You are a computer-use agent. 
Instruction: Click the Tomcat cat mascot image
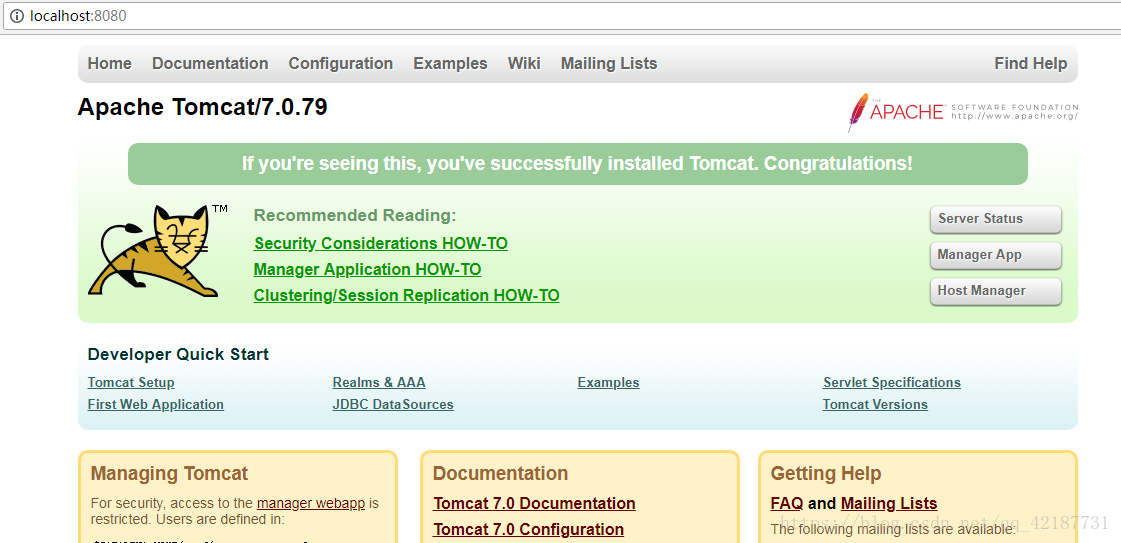click(157, 251)
